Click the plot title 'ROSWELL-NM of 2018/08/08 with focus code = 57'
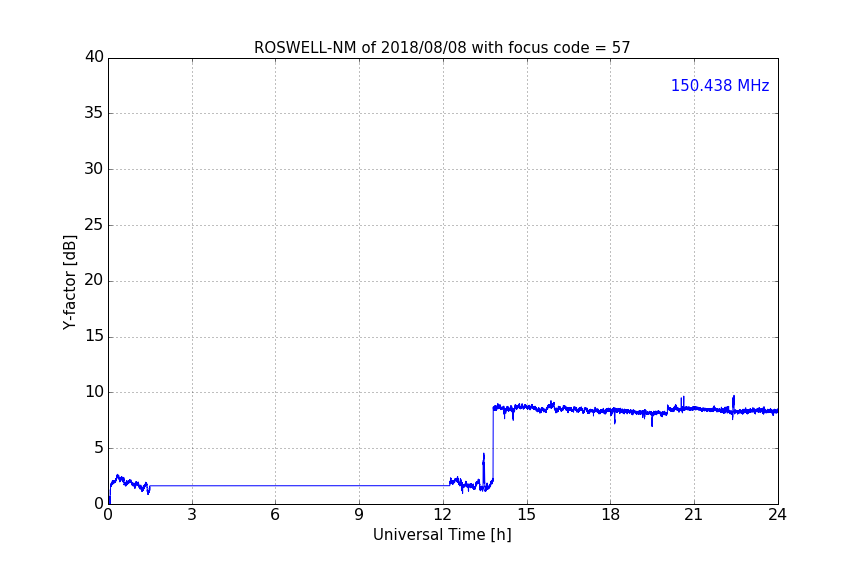The width and height of the screenshot is (864, 576). click(x=442, y=48)
